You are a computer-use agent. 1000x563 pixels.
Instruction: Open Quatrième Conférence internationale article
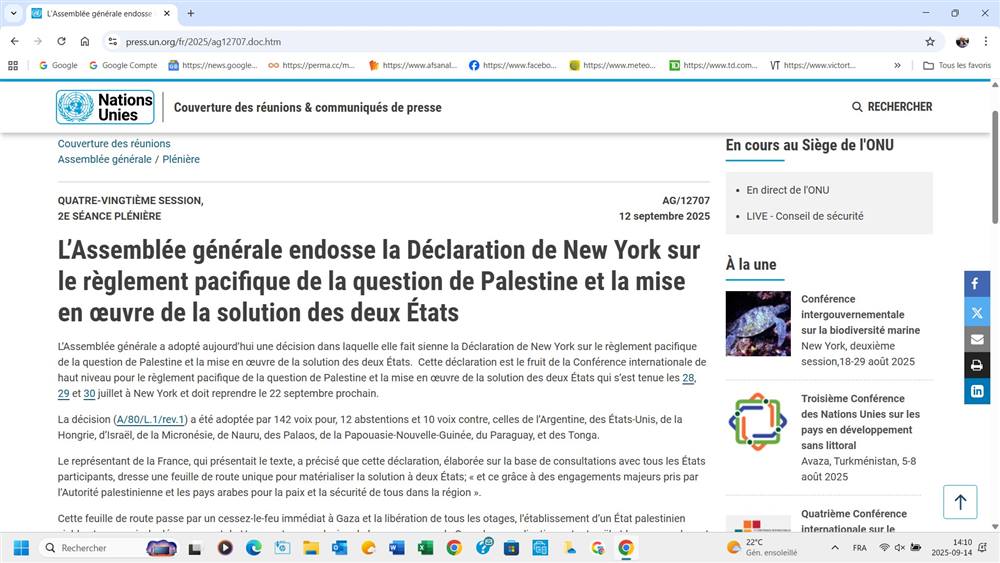[854, 521]
